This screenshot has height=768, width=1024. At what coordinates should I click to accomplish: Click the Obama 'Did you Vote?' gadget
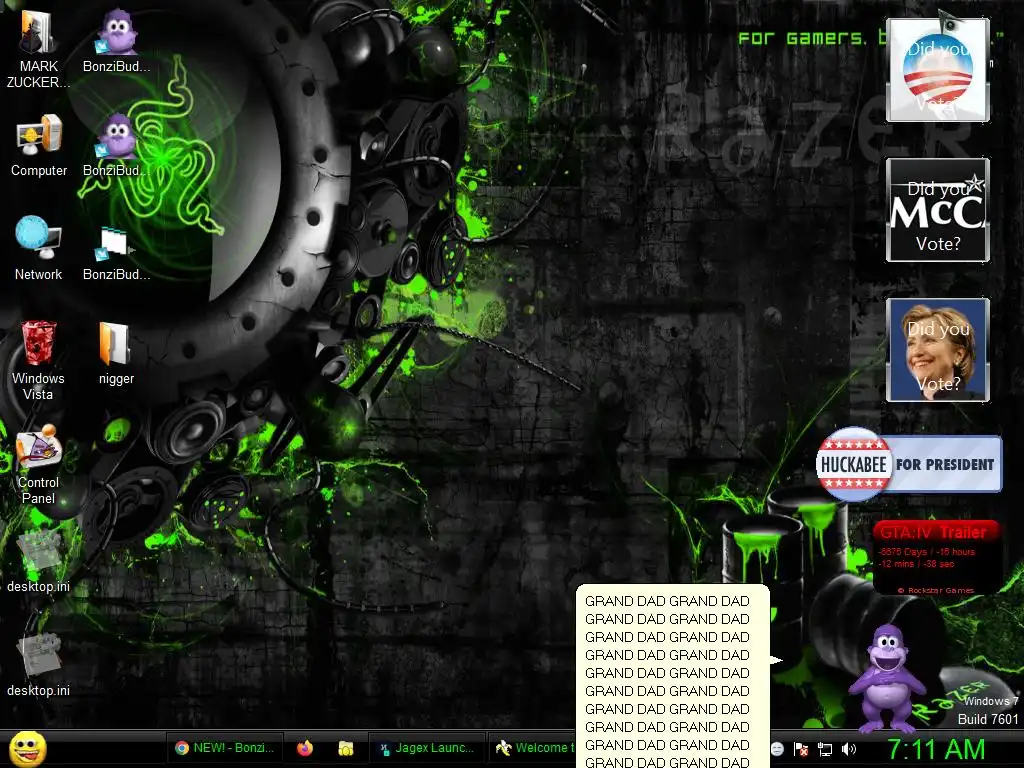coord(938,70)
